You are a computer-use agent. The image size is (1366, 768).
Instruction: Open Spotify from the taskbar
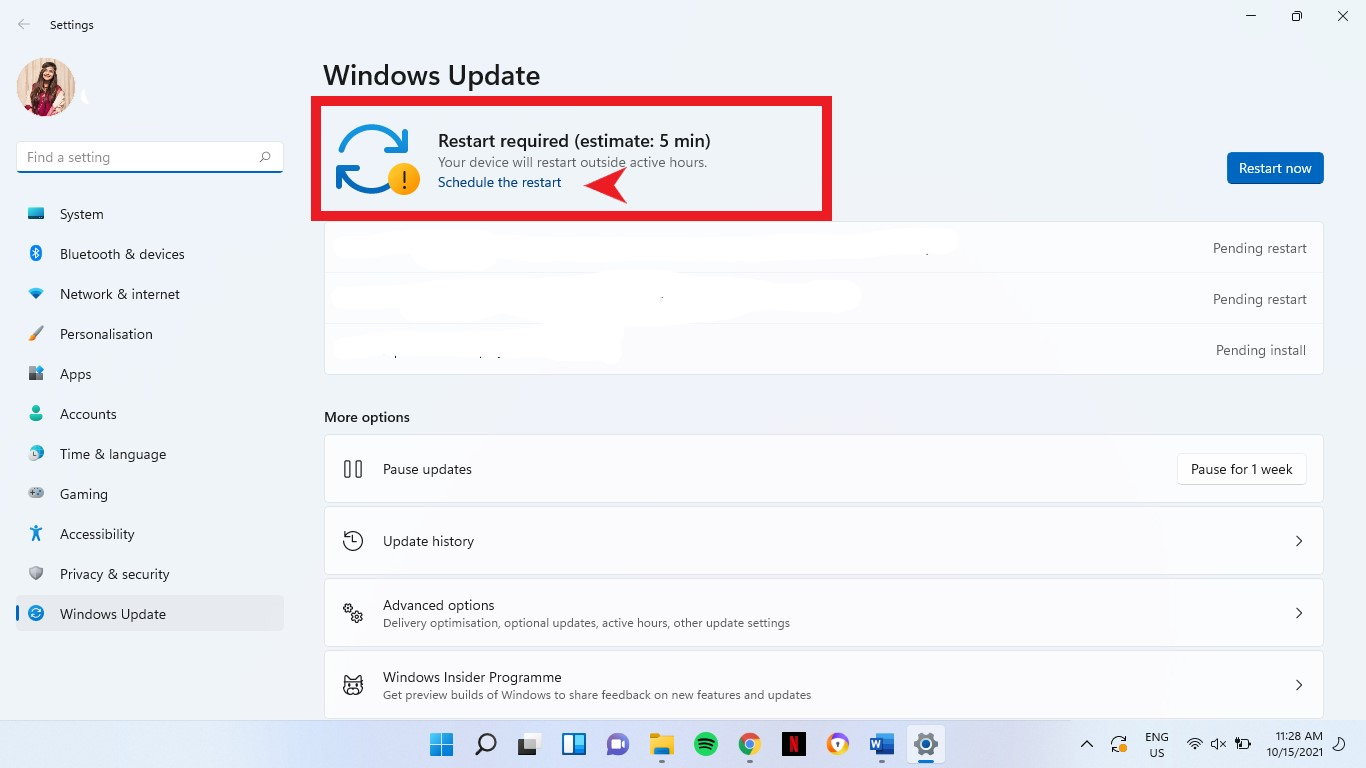point(705,744)
